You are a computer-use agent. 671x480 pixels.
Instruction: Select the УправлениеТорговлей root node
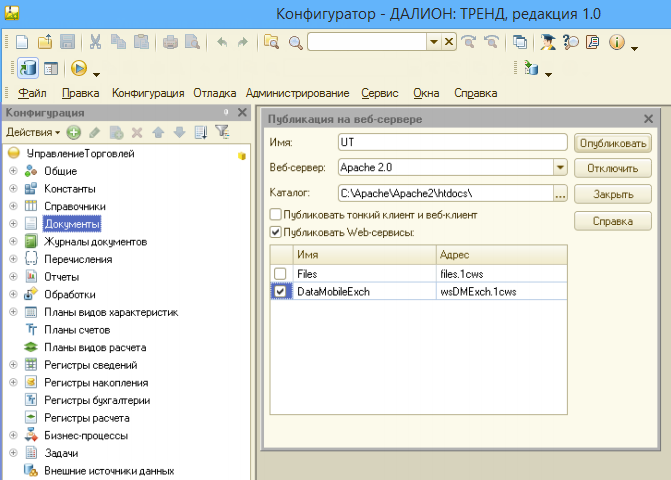coord(80,153)
